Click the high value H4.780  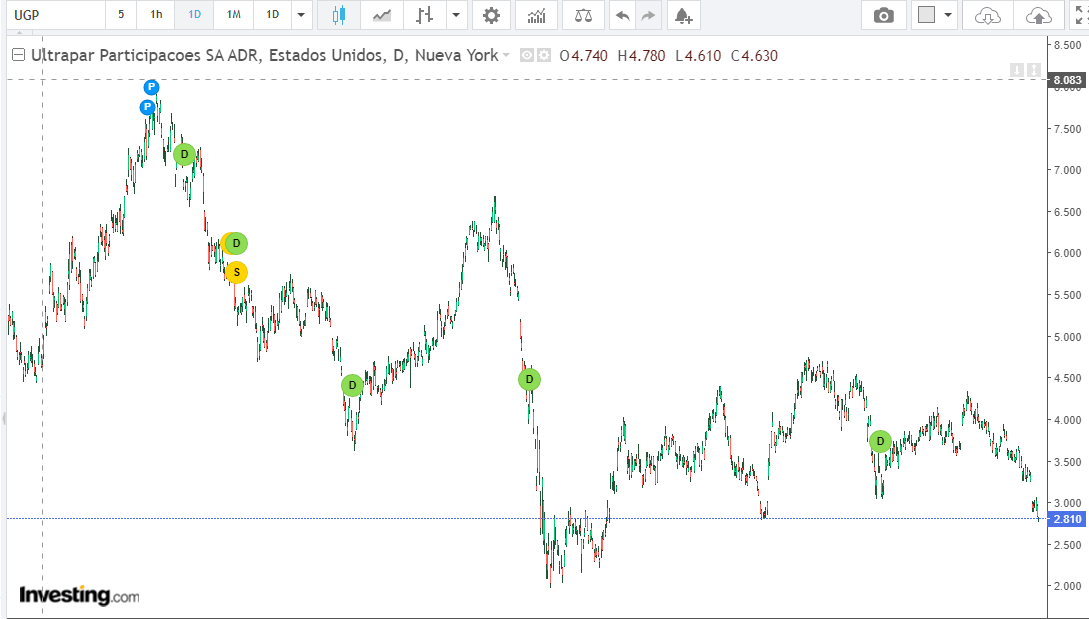[x=641, y=56]
